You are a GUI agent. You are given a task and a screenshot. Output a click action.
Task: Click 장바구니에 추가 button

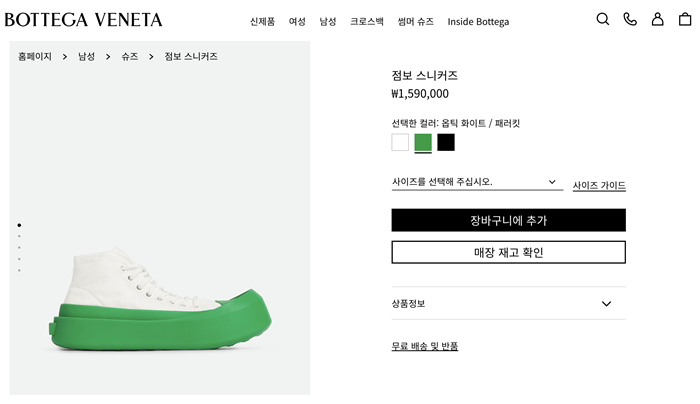coord(508,220)
